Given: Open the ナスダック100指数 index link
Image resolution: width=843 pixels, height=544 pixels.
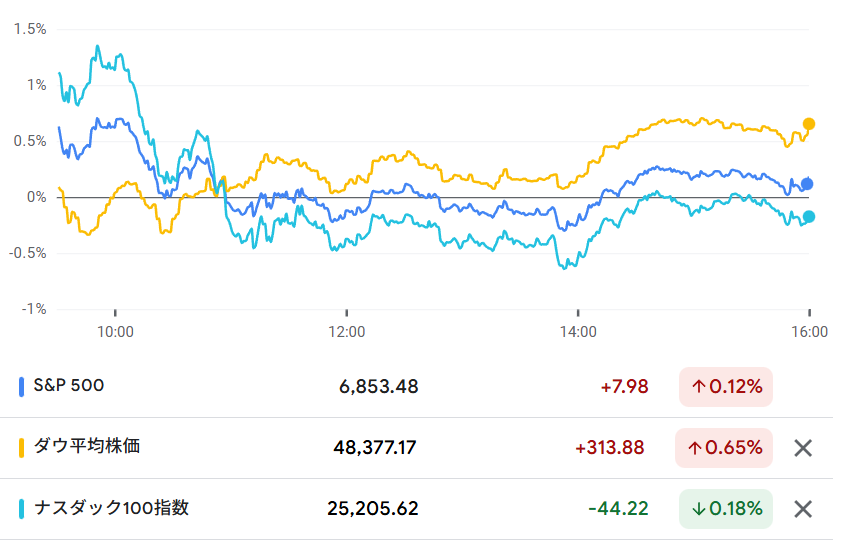Looking at the screenshot, I should pyautogui.click(x=110, y=507).
